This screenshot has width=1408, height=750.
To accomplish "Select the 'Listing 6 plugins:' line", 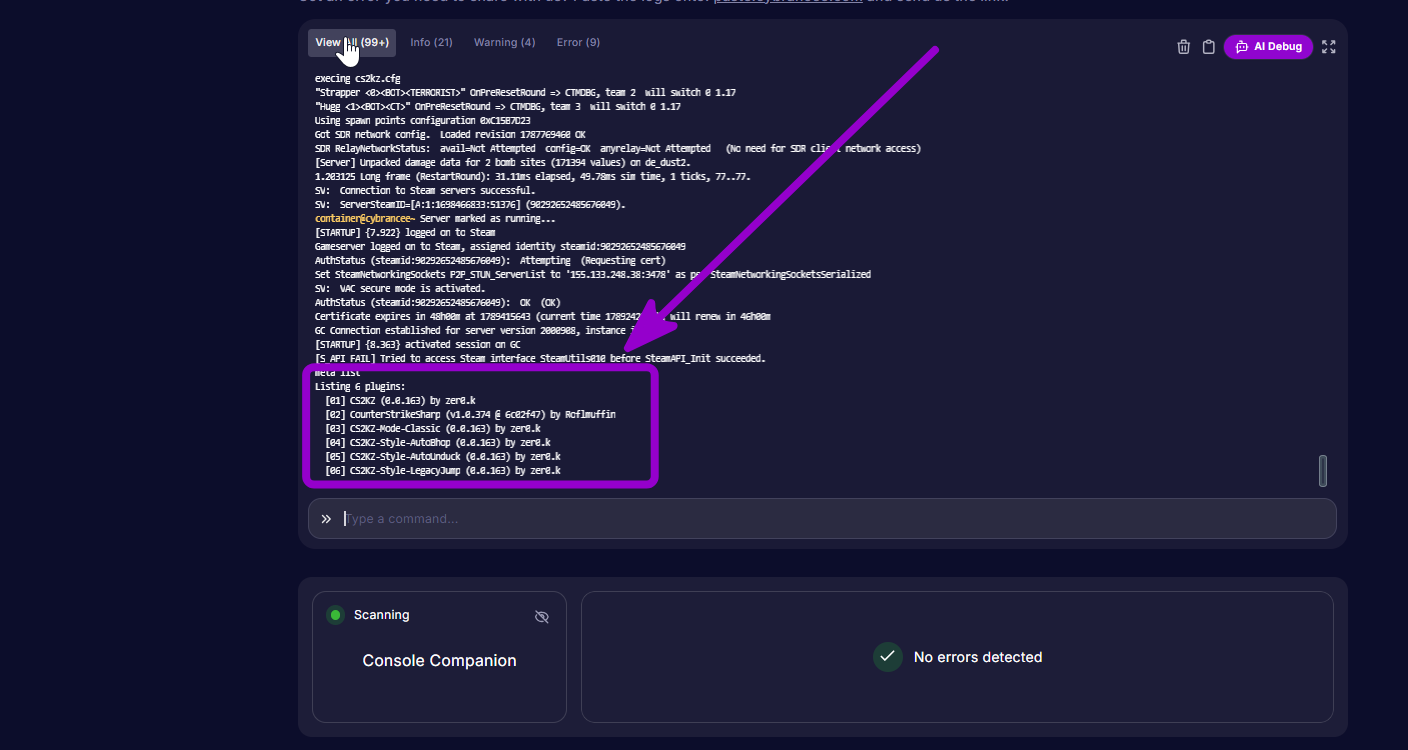I will (359, 386).
